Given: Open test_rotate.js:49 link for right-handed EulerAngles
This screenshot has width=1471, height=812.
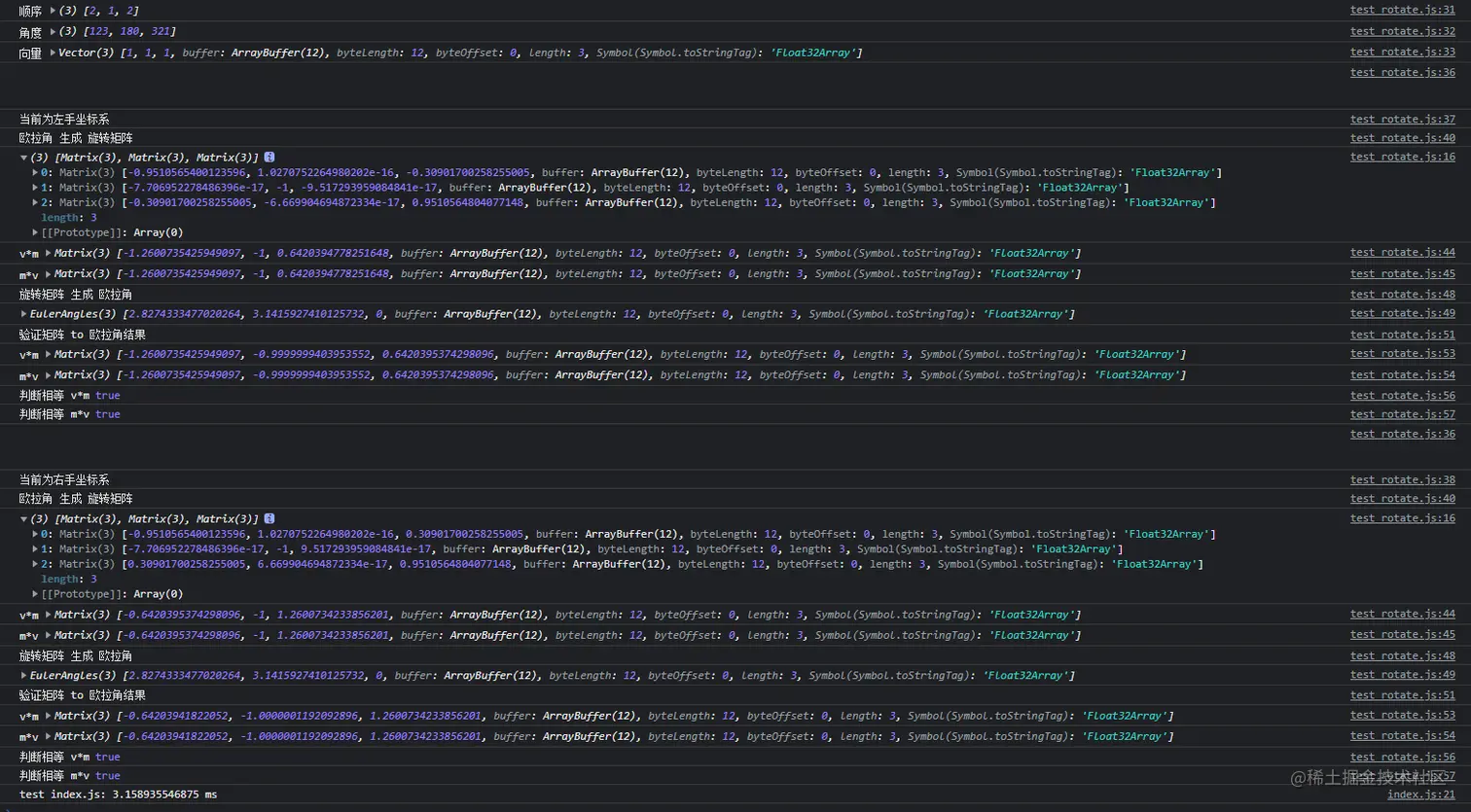Looking at the screenshot, I should [1403, 675].
